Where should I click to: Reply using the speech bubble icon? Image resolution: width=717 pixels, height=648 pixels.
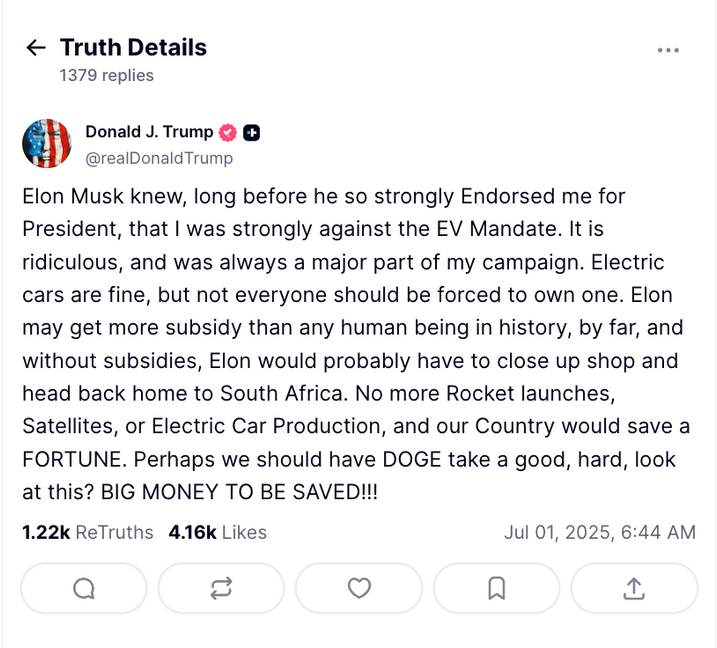click(84, 589)
